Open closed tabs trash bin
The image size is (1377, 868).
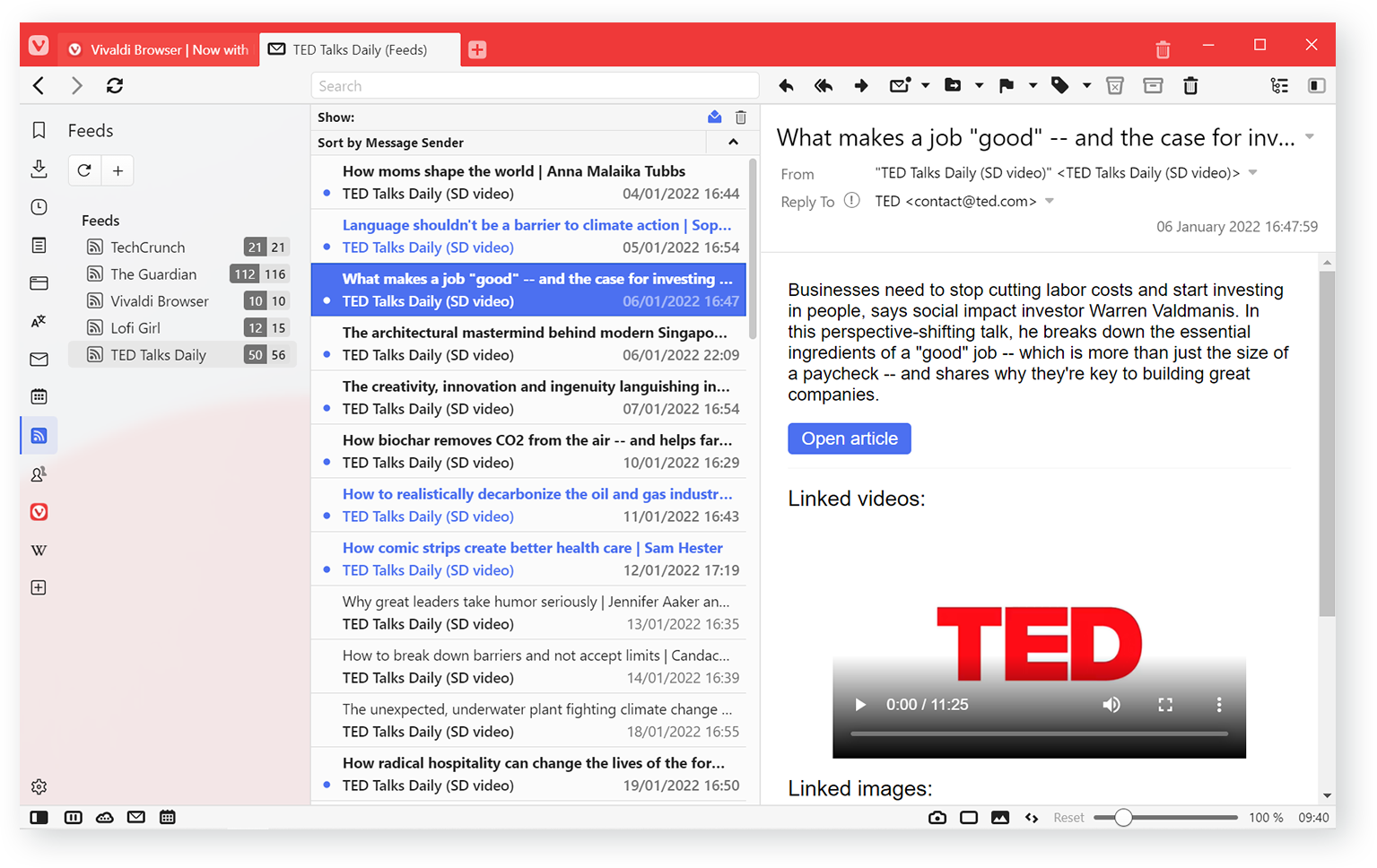(x=1163, y=49)
